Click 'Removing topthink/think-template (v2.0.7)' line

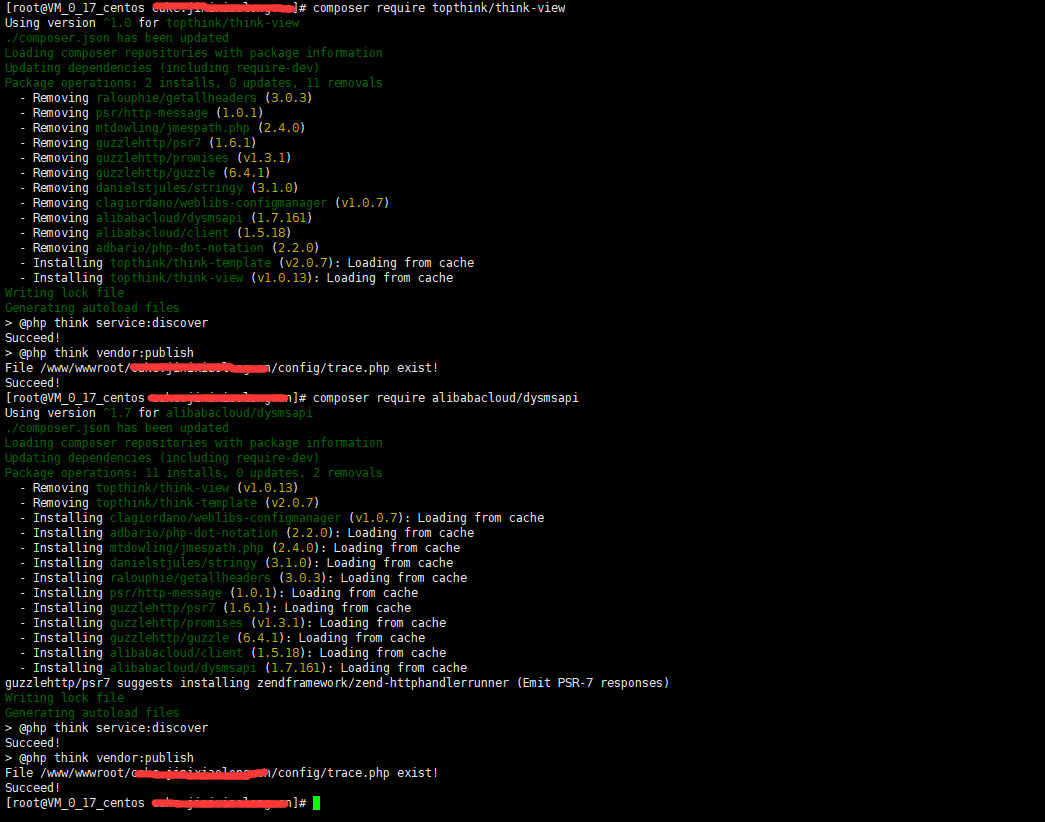pyautogui.click(x=169, y=503)
